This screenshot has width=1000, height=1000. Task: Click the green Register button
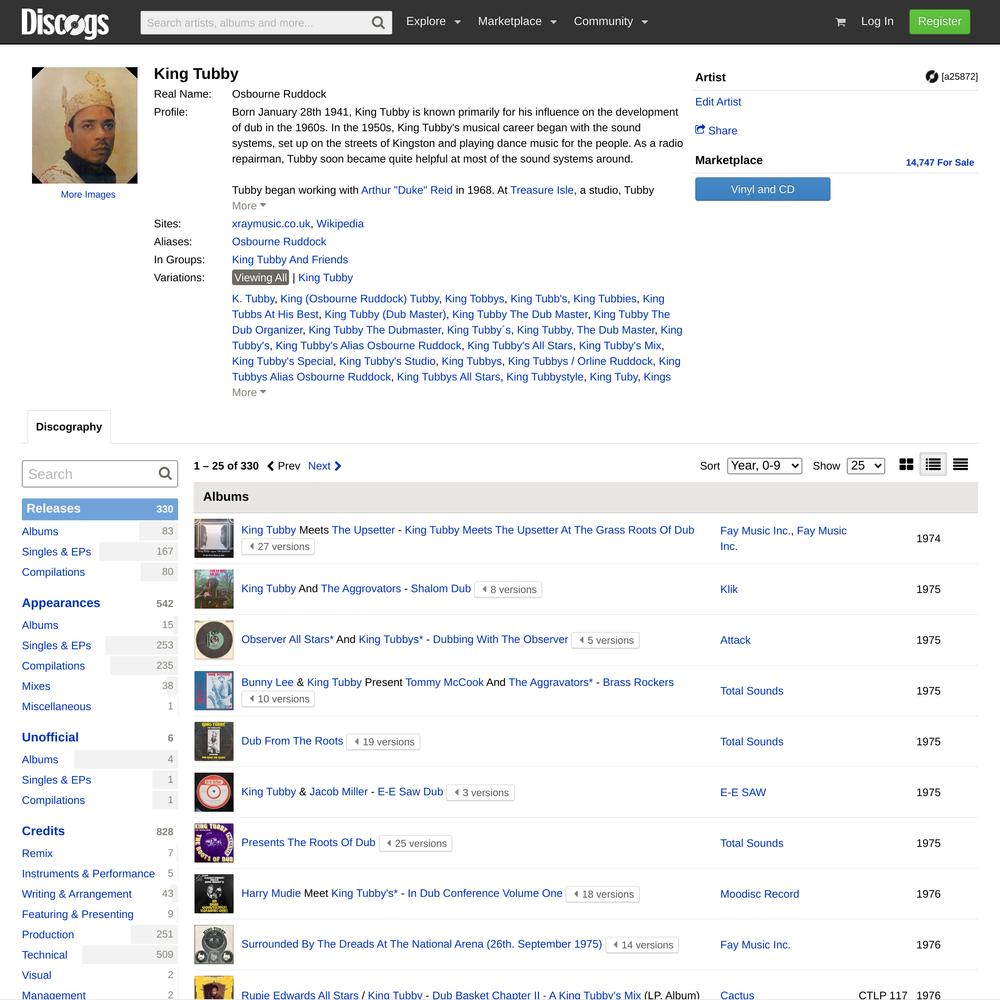pos(939,22)
